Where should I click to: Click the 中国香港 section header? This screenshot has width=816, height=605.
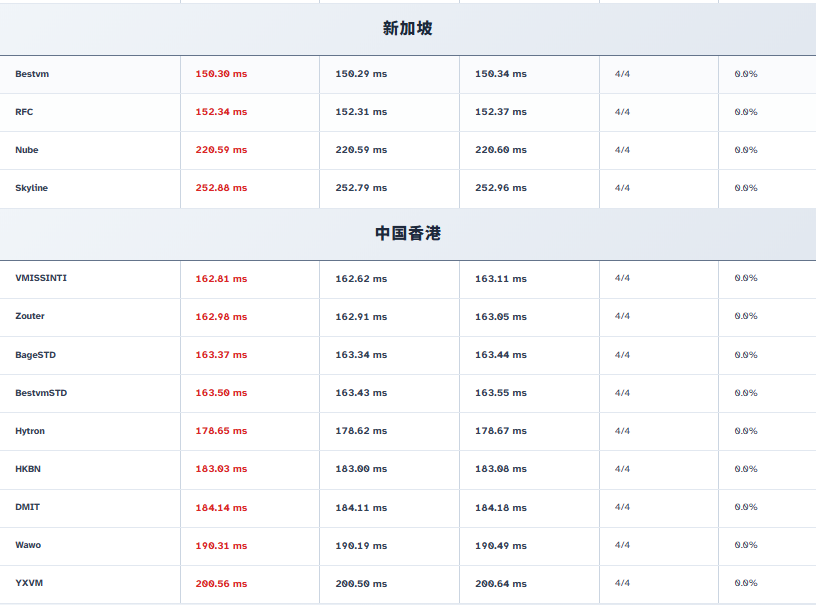[408, 233]
